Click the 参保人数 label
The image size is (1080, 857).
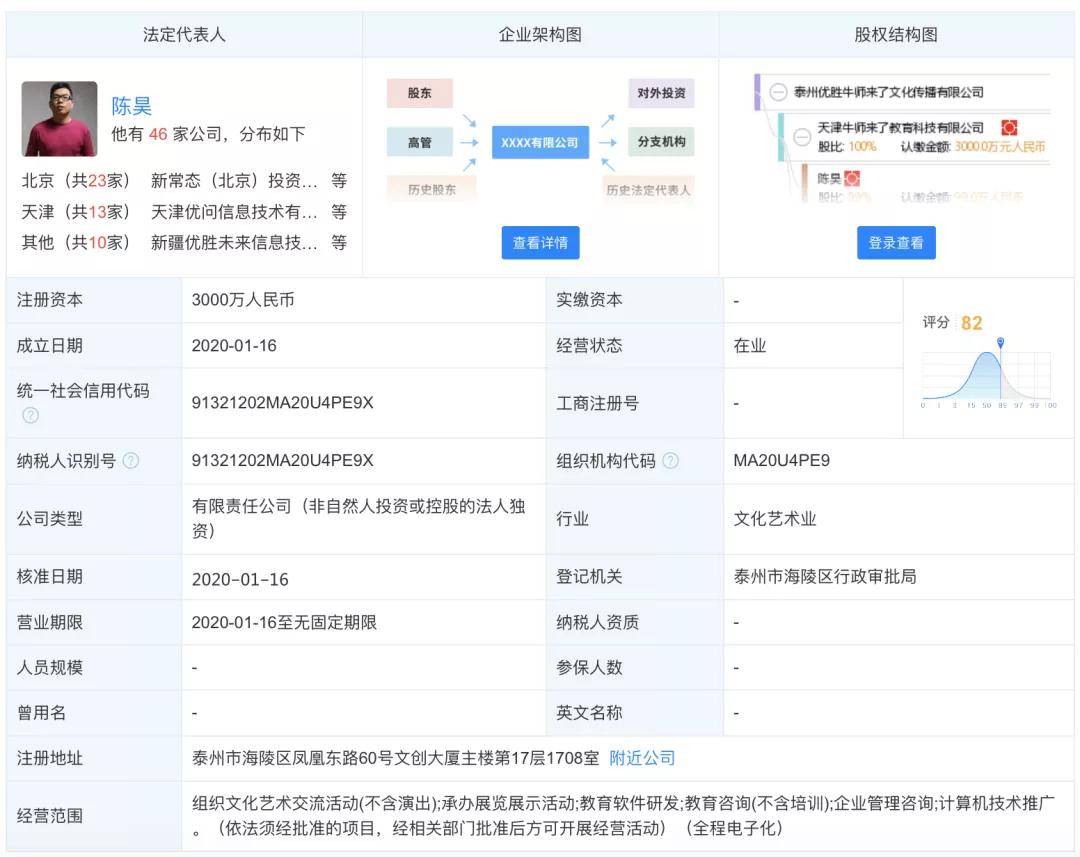click(589, 667)
